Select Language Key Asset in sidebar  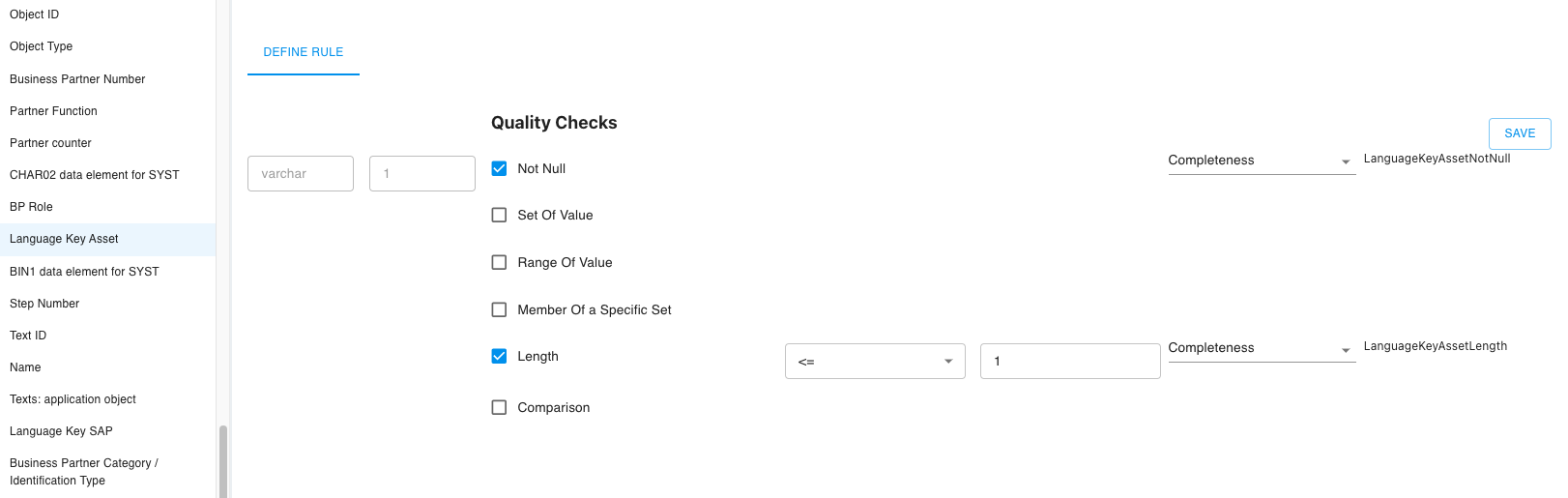[107, 239]
